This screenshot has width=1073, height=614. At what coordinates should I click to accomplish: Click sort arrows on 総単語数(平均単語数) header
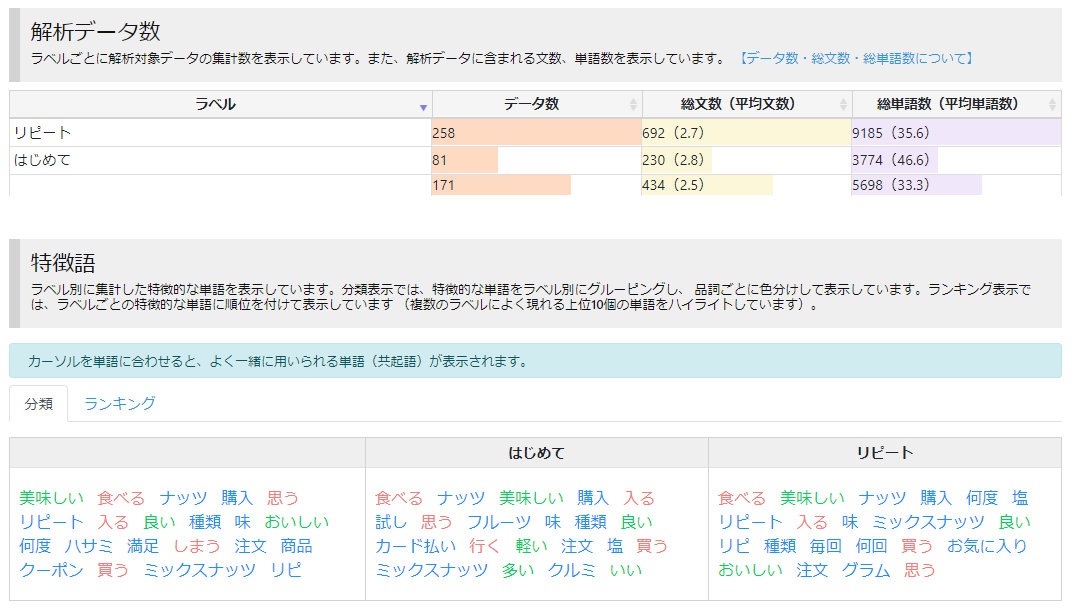pos(1052,105)
